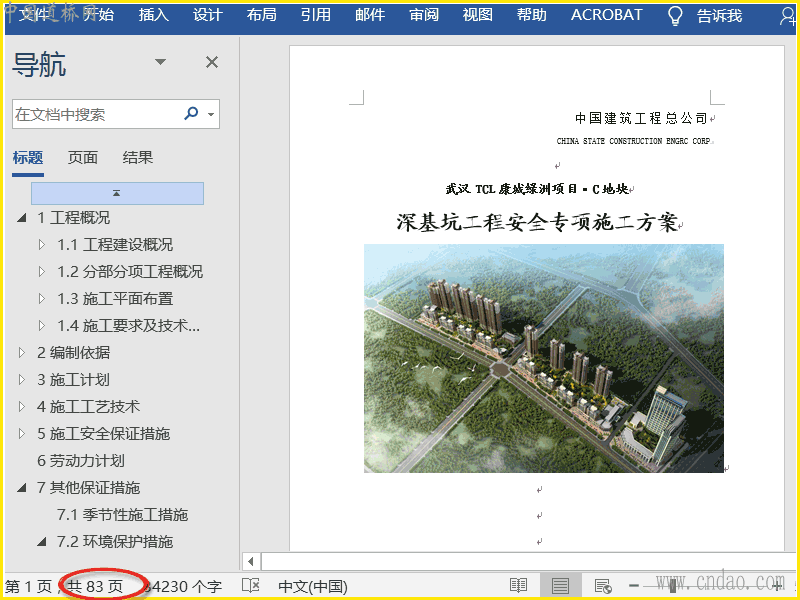Click the jump-to-top bar in navigation

pos(117,193)
